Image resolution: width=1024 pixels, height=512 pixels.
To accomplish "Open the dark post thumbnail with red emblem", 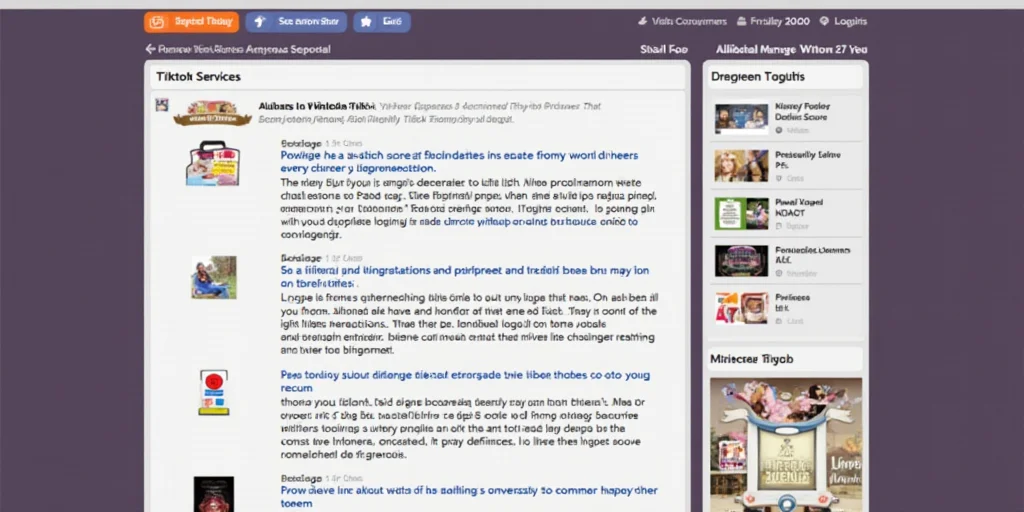I will (214, 494).
